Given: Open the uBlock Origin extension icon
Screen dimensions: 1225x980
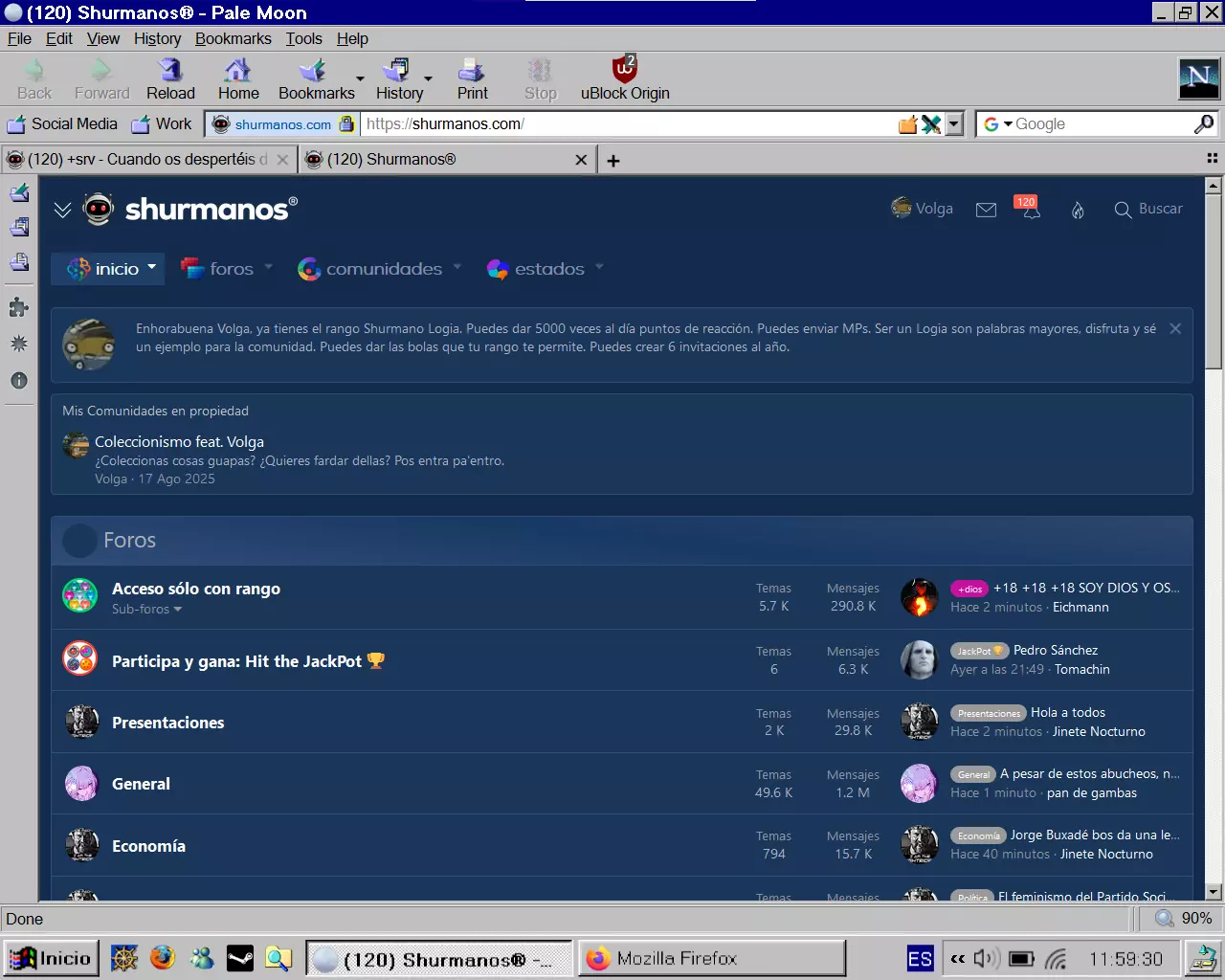Looking at the screenshot, I should [x=625, y=79].
